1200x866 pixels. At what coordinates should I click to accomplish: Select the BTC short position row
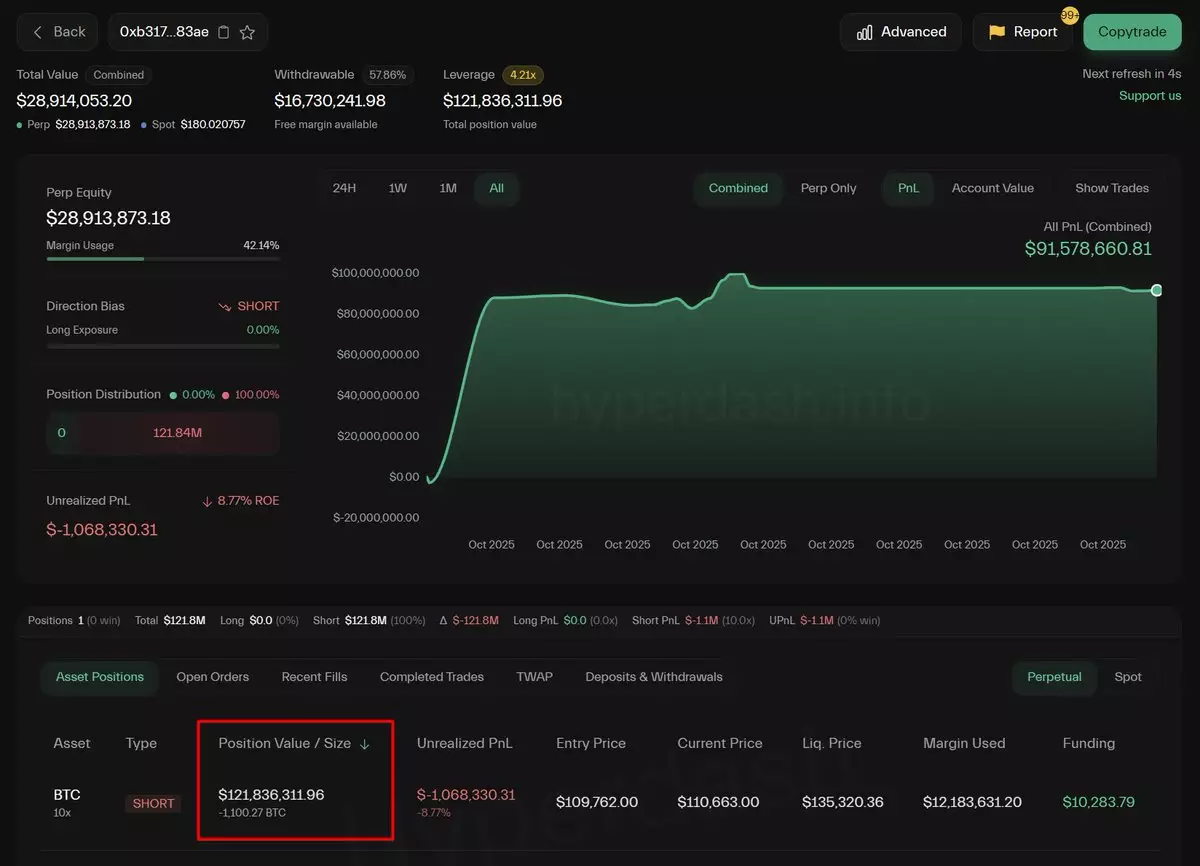coord(600,802)
